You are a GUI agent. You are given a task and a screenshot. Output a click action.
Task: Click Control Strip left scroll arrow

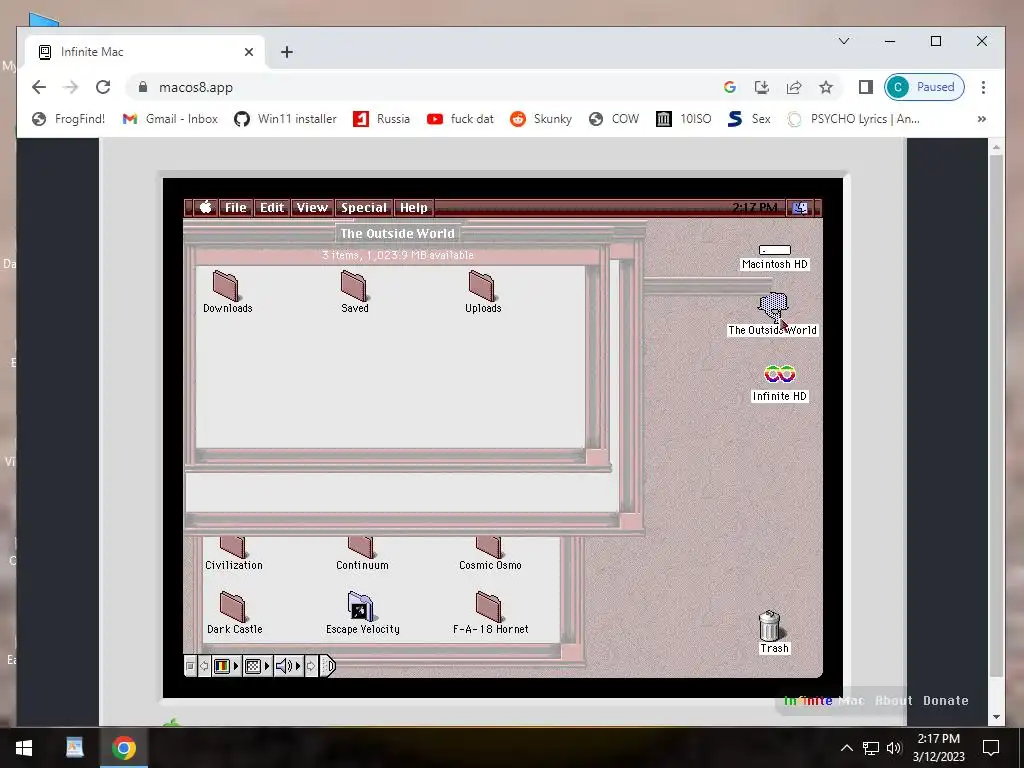click(204, 666)
